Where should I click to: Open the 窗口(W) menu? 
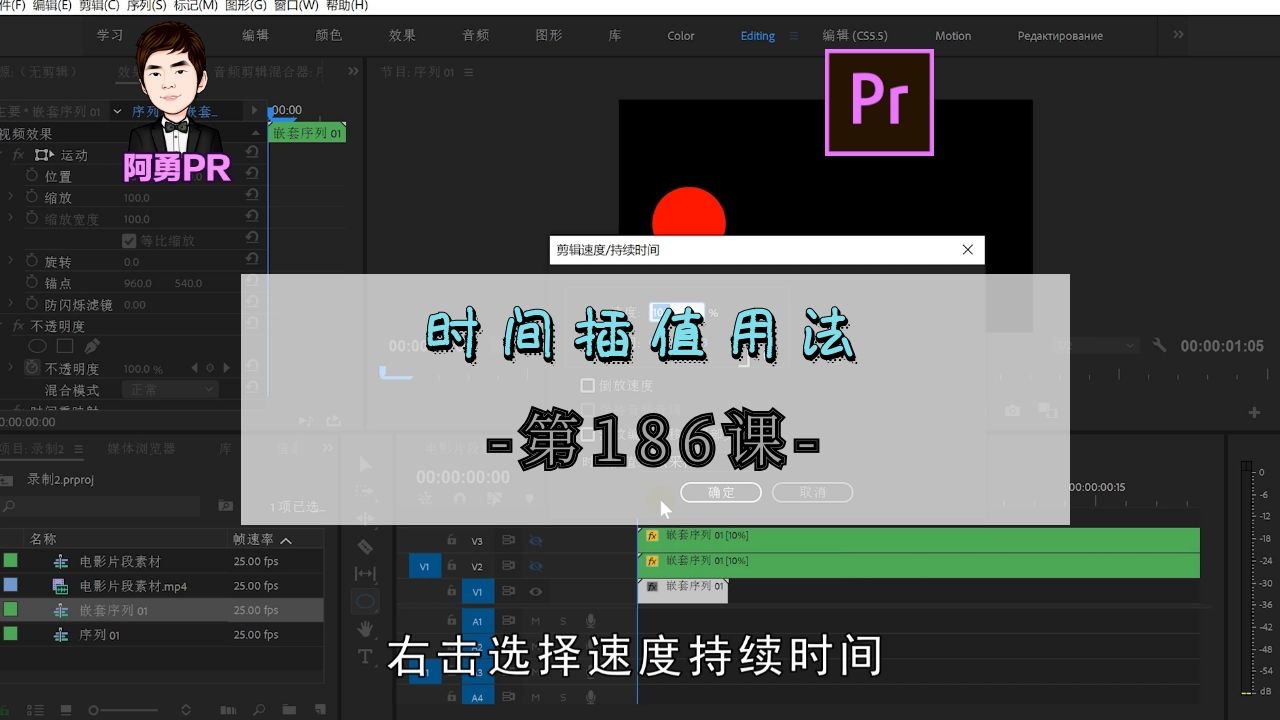coord(296,6)
